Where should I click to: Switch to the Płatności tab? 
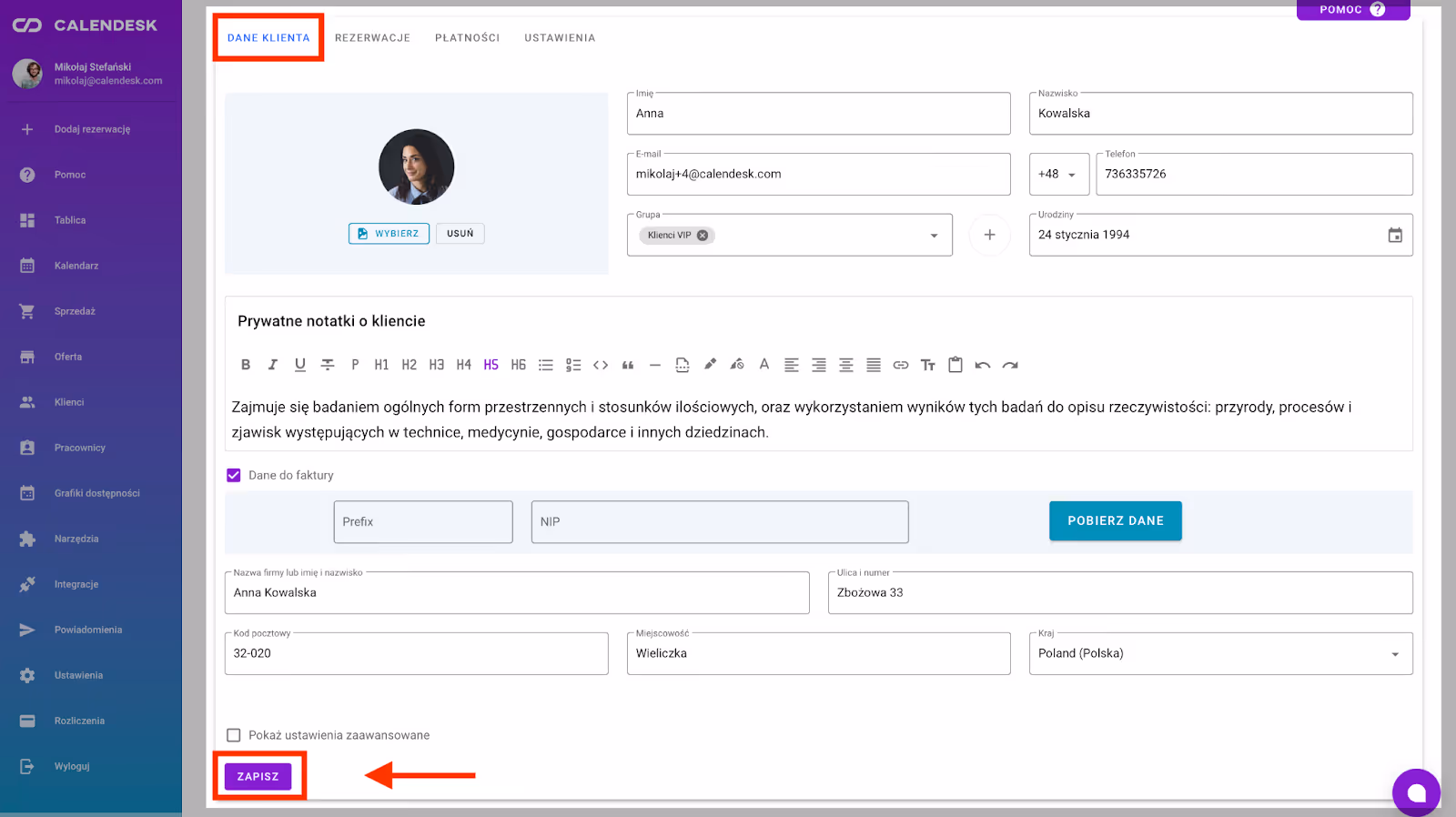[x=468, y=38]
